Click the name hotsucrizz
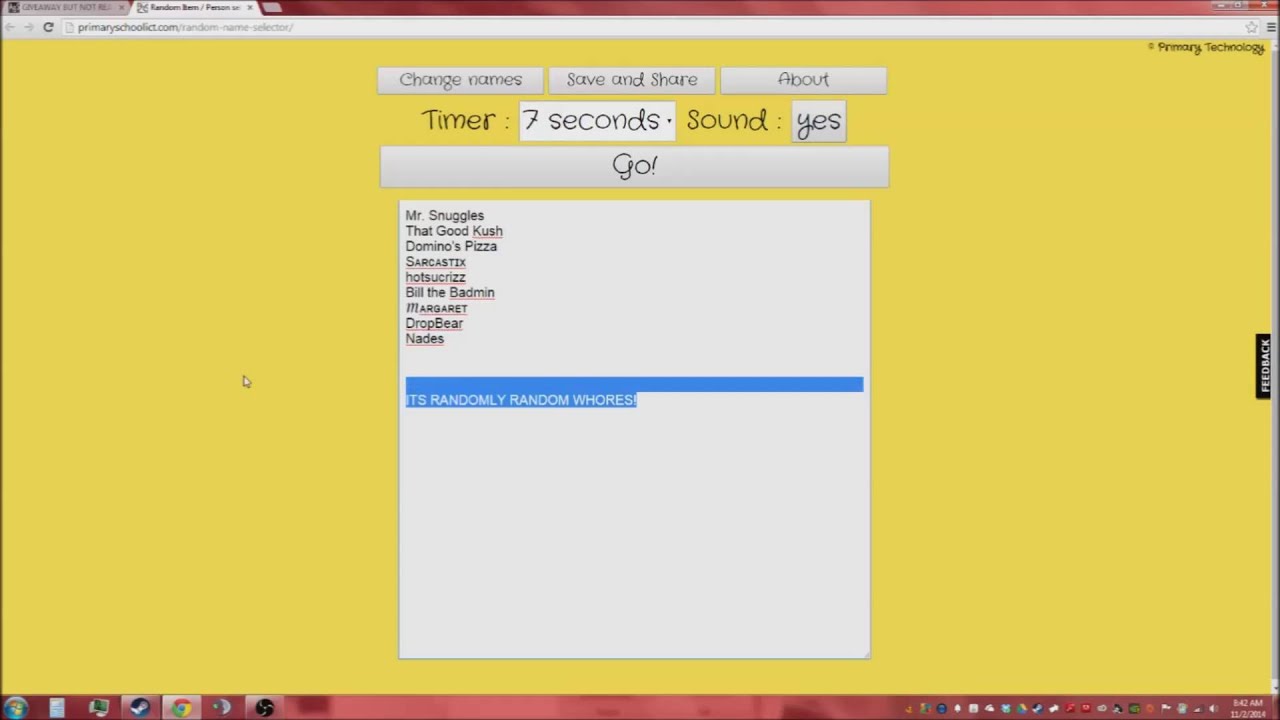1280x720 pixels. pos(435,277)
